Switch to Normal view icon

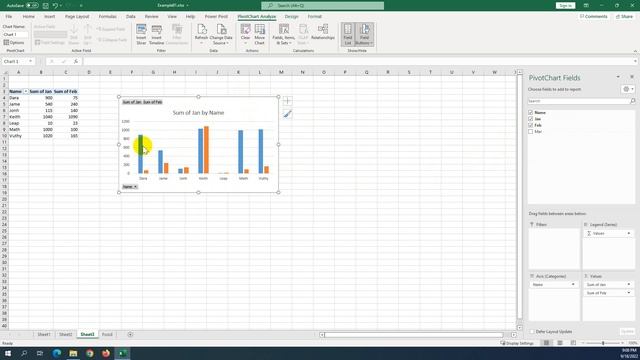[x=547, y=343]
